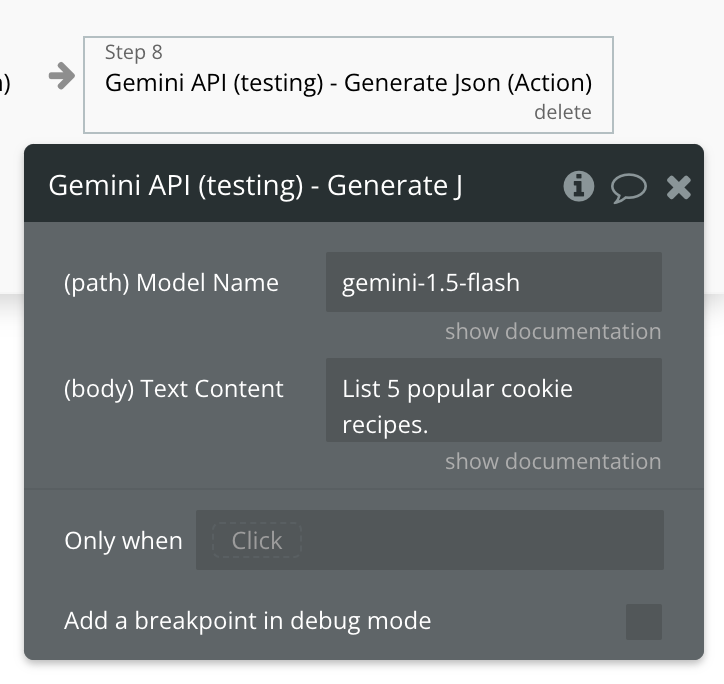Click the '(path) Model Name' label

tap(171, 283)
